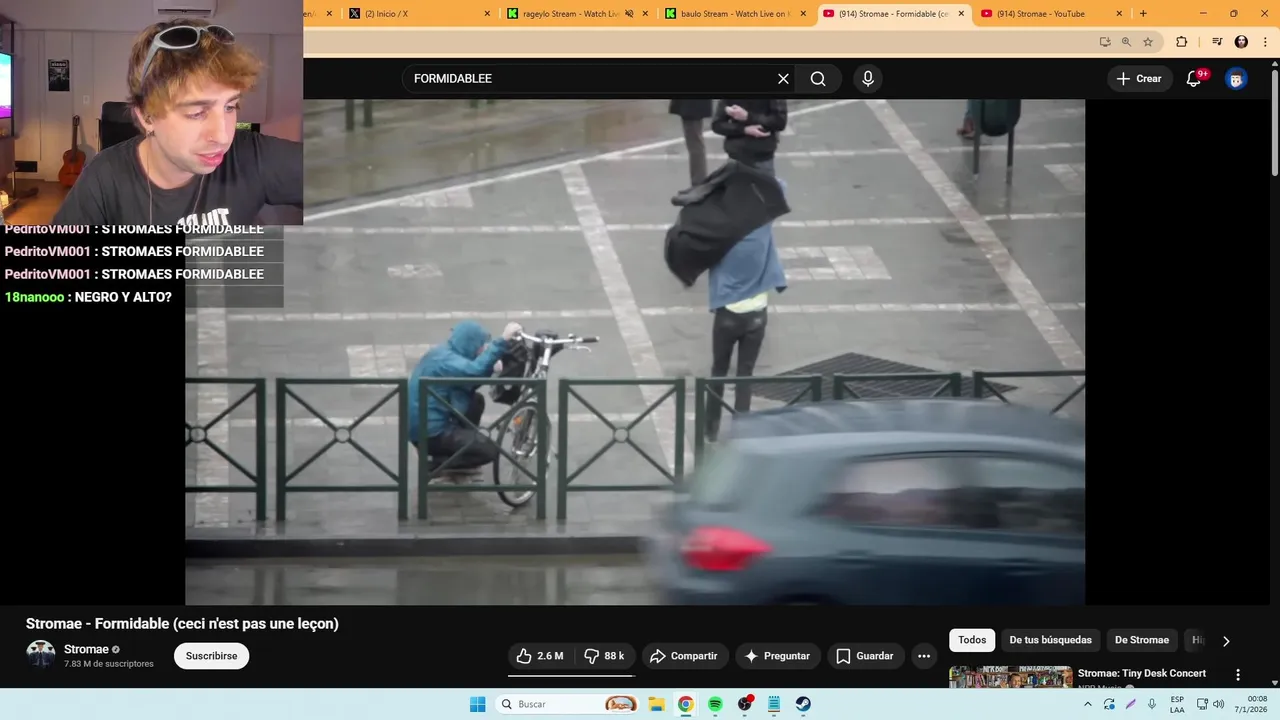1280x720 pixels.
Task: Open options for Tiny Desk Concert suggestion
Action: [1238, 675]
